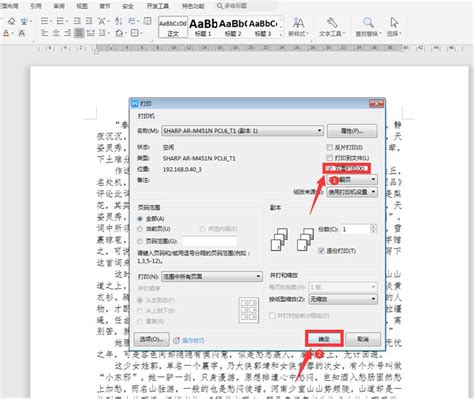Open 选项(O) options button

click(x=152, y=339)
